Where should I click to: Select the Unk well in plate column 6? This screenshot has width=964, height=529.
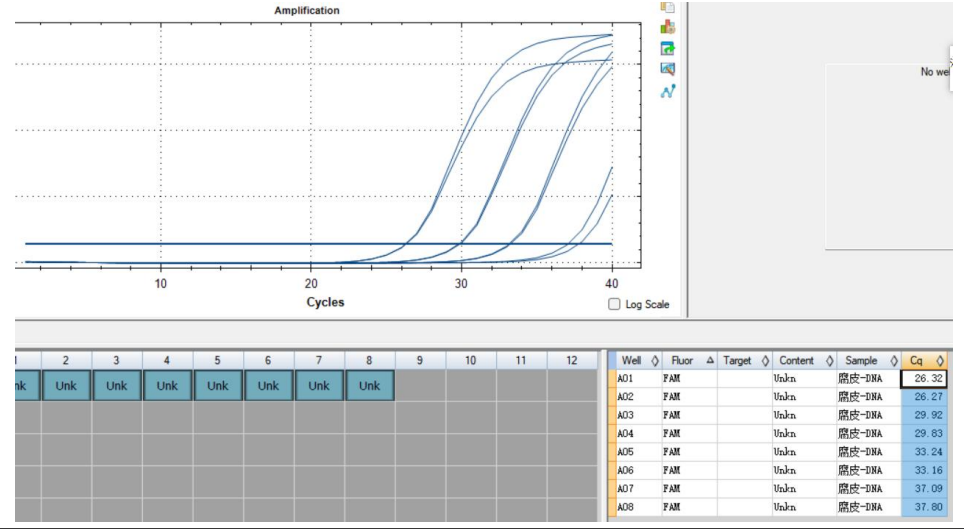coord(268,386)
